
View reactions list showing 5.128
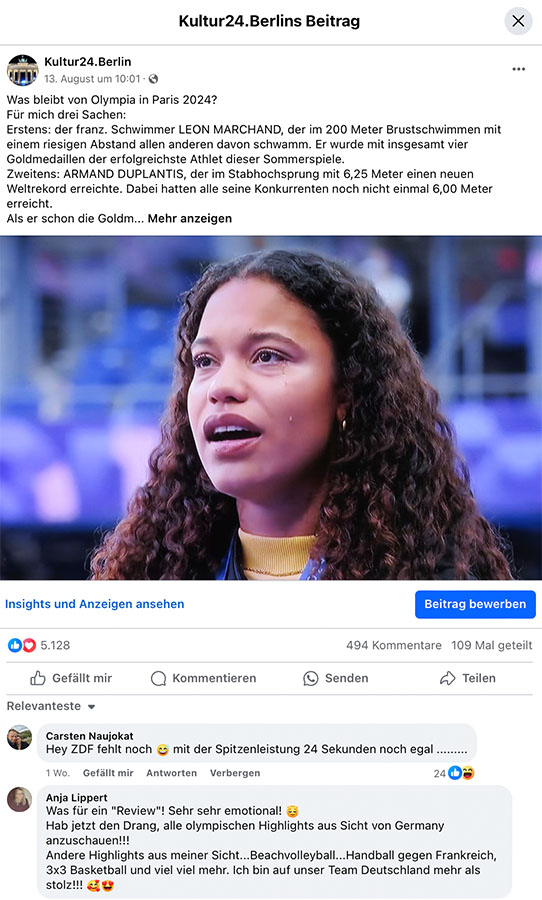39,645
